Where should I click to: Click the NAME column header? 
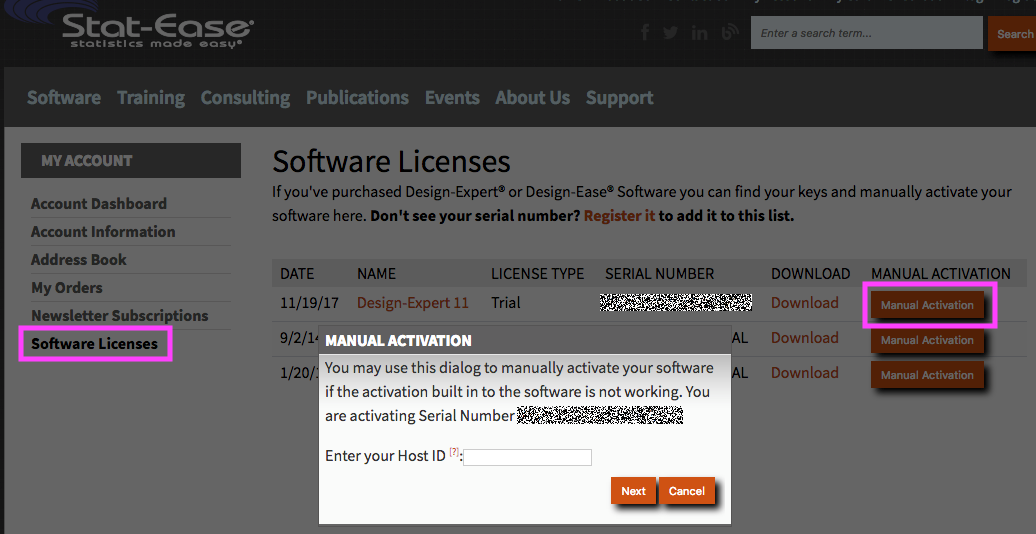point(377,274)
